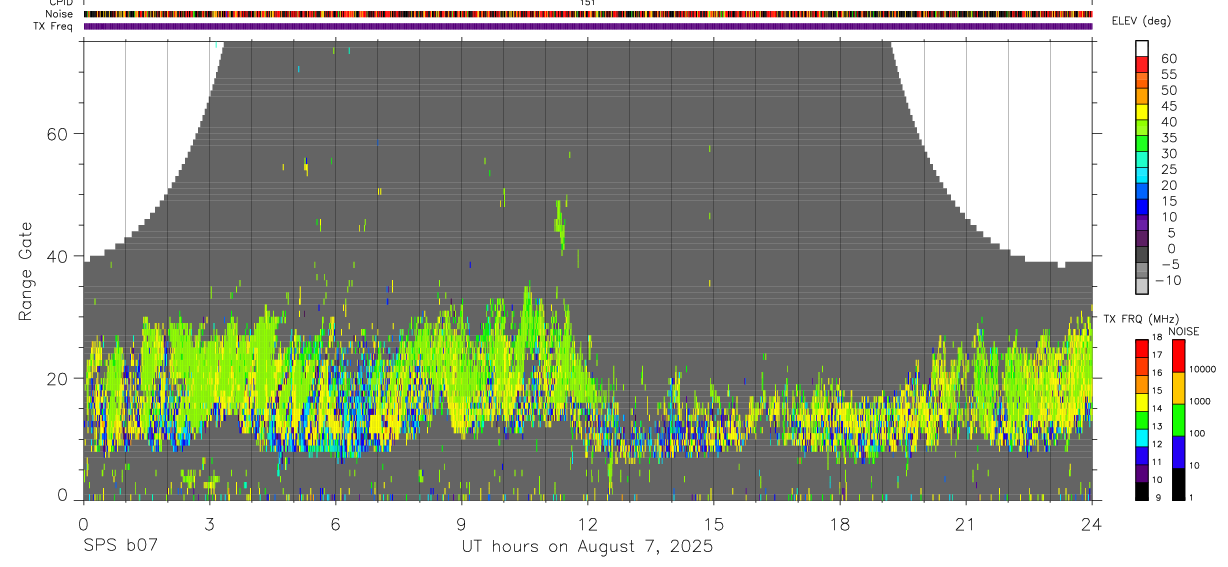Click the 'Noise' strip label at top left

[60, 15]
